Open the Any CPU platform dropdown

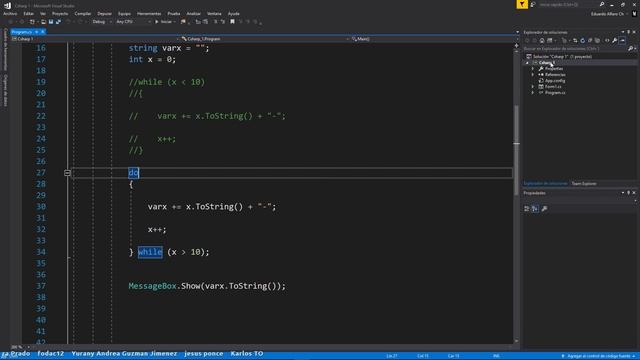(x=133, y=22)
